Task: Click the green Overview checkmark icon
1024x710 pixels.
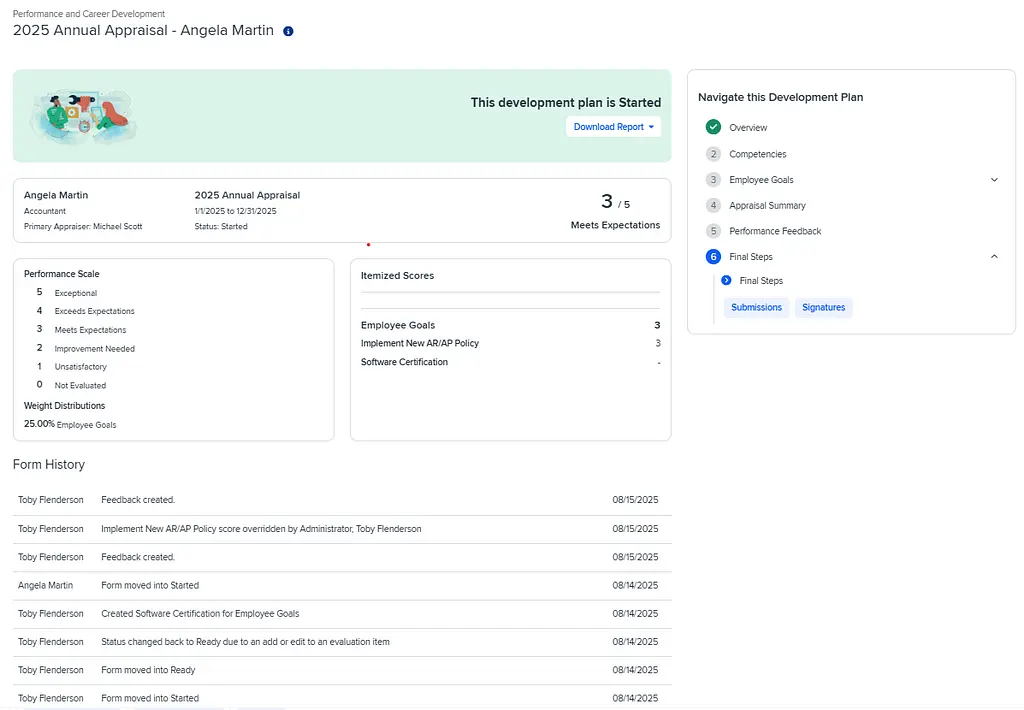Action: click(x=713, y=127)
